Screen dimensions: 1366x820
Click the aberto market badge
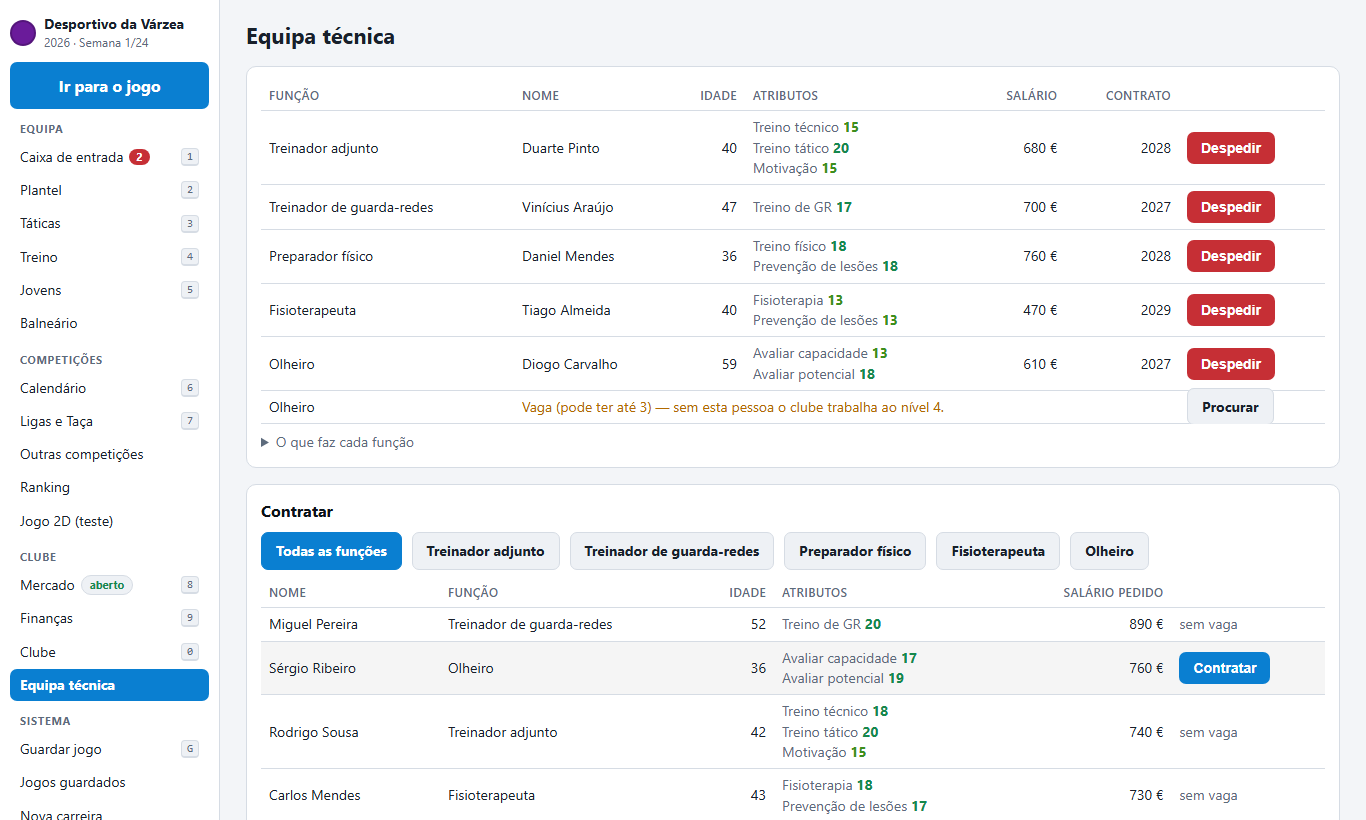pos(107,585)
